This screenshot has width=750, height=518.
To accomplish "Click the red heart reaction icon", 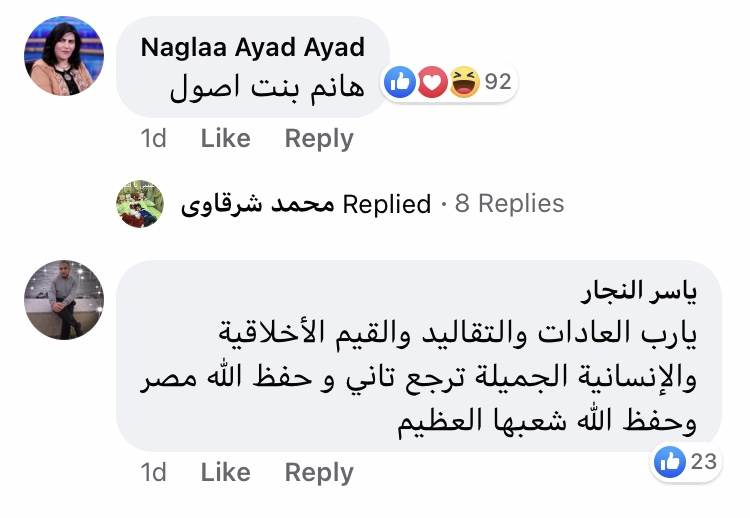I will click(432, 83).
